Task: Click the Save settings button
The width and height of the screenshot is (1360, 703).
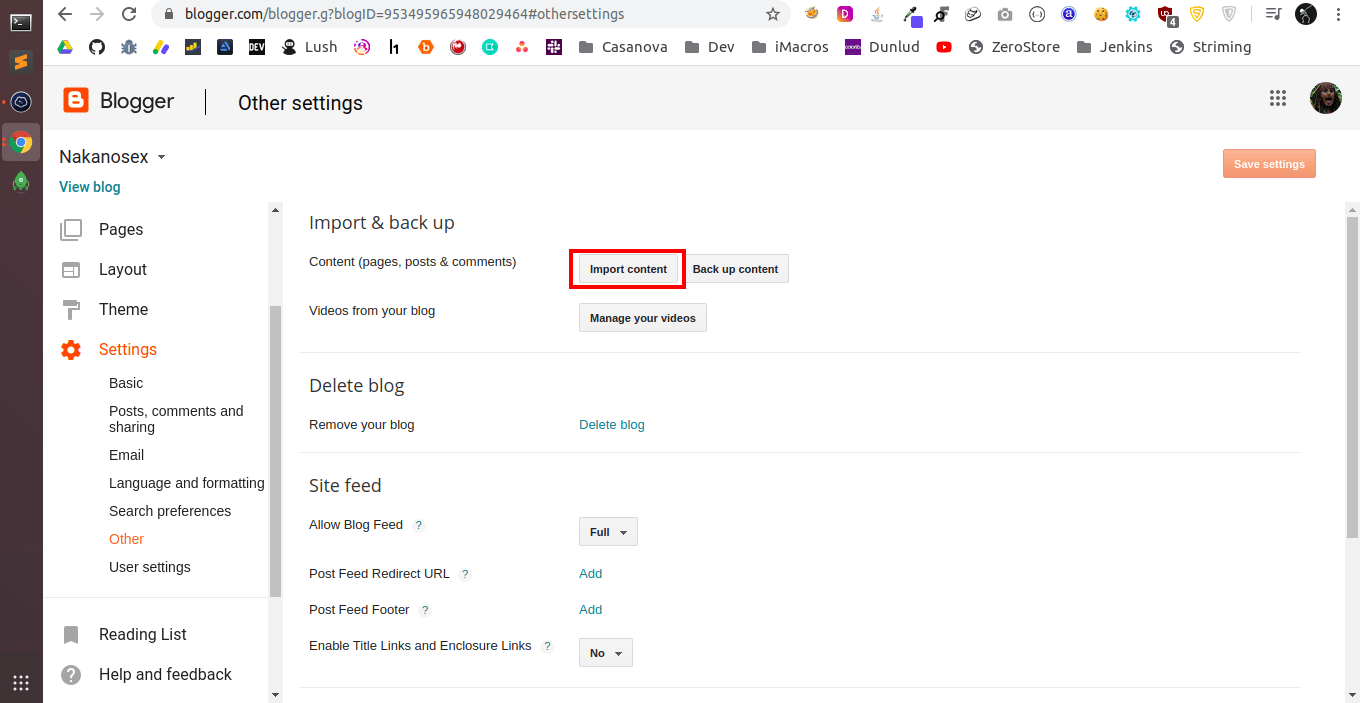Action: (x=1268, y=163)
